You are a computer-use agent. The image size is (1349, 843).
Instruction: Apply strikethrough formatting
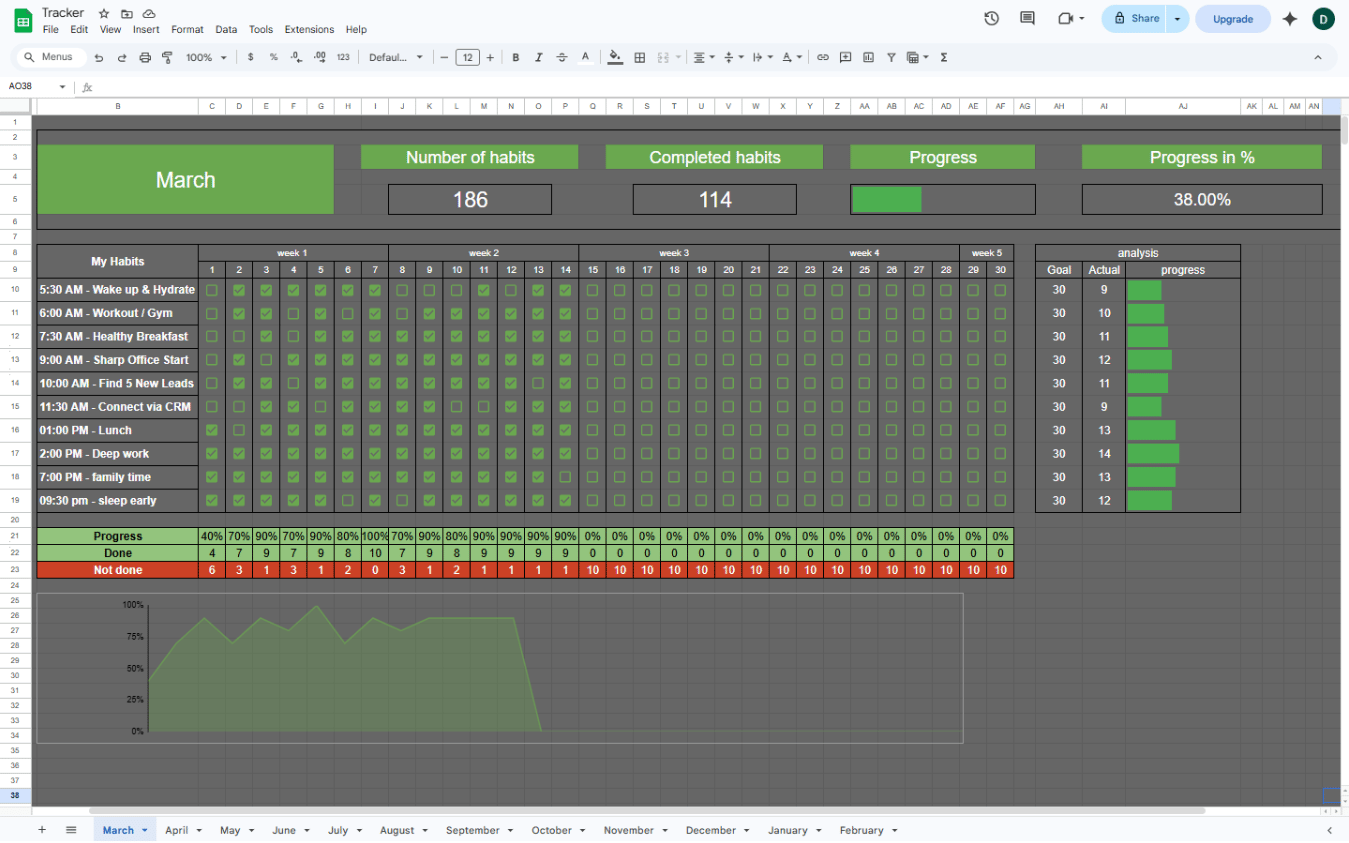pyautogui.click(x=562, y=58)
